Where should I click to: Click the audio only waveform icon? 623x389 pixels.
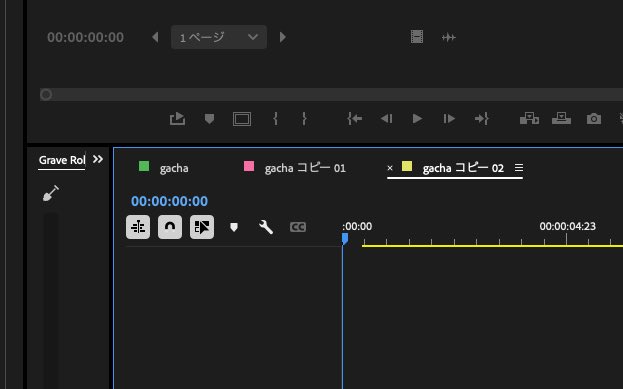[x=449, y=37]
